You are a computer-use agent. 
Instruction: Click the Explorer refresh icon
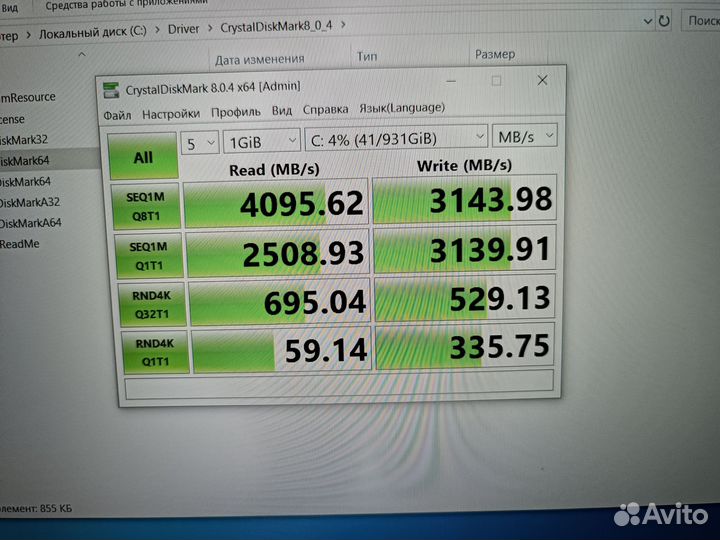(x=663, y=20)
